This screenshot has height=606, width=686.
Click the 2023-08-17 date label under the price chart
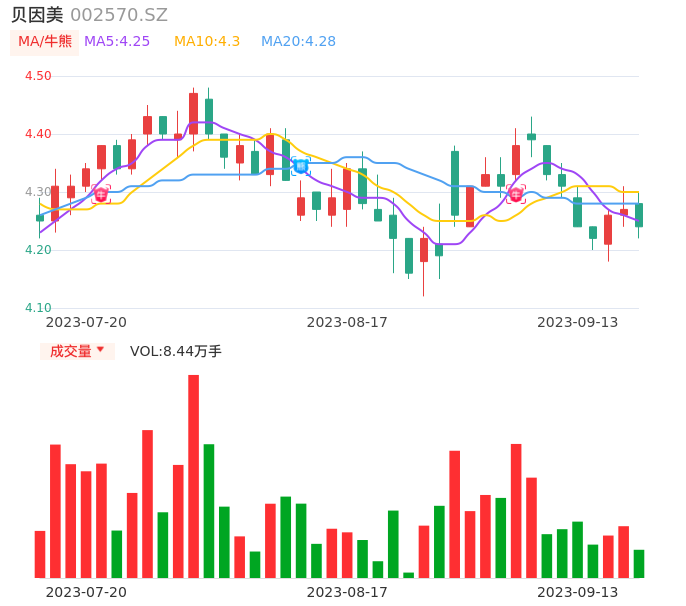(347, 322)
